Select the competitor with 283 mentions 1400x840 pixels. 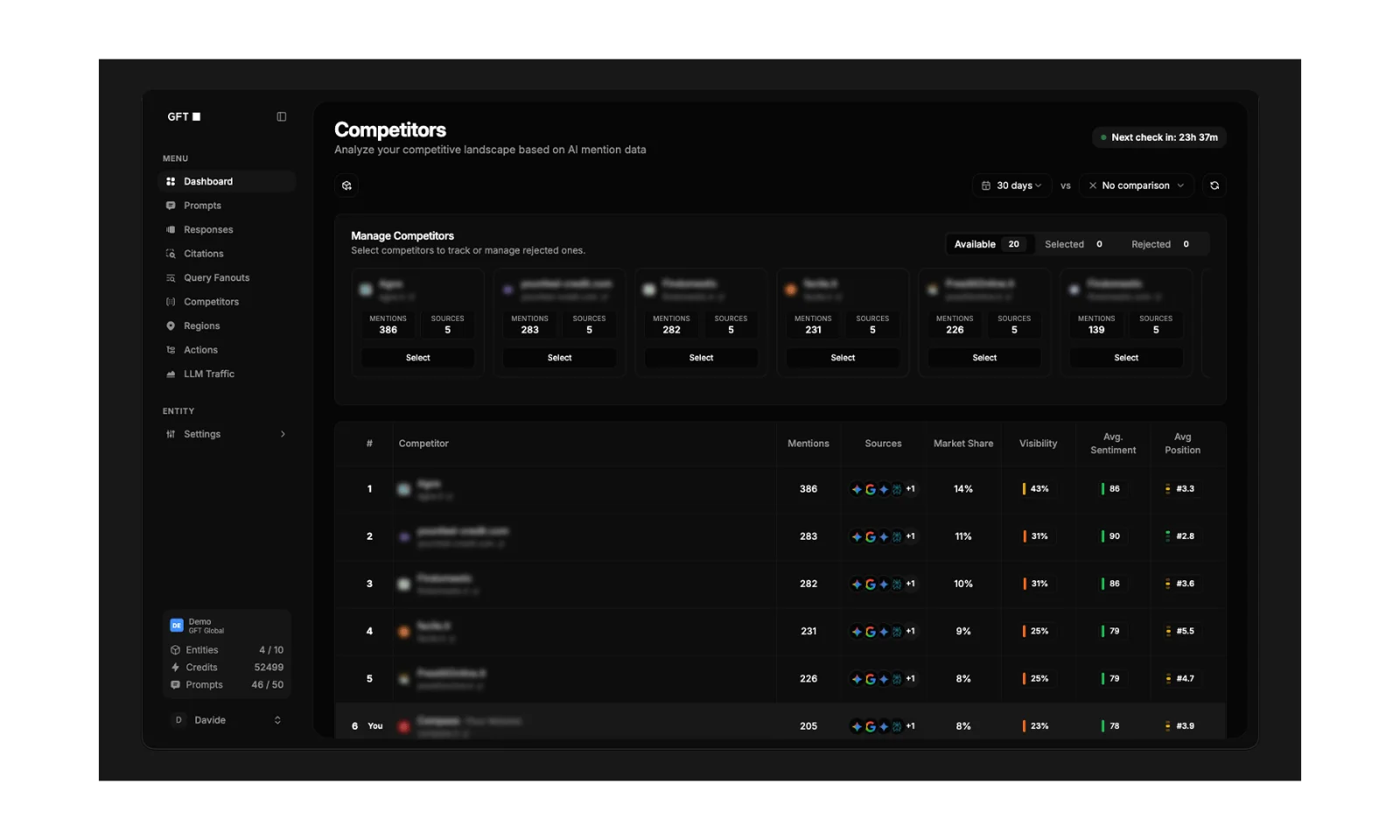[560, 358]
